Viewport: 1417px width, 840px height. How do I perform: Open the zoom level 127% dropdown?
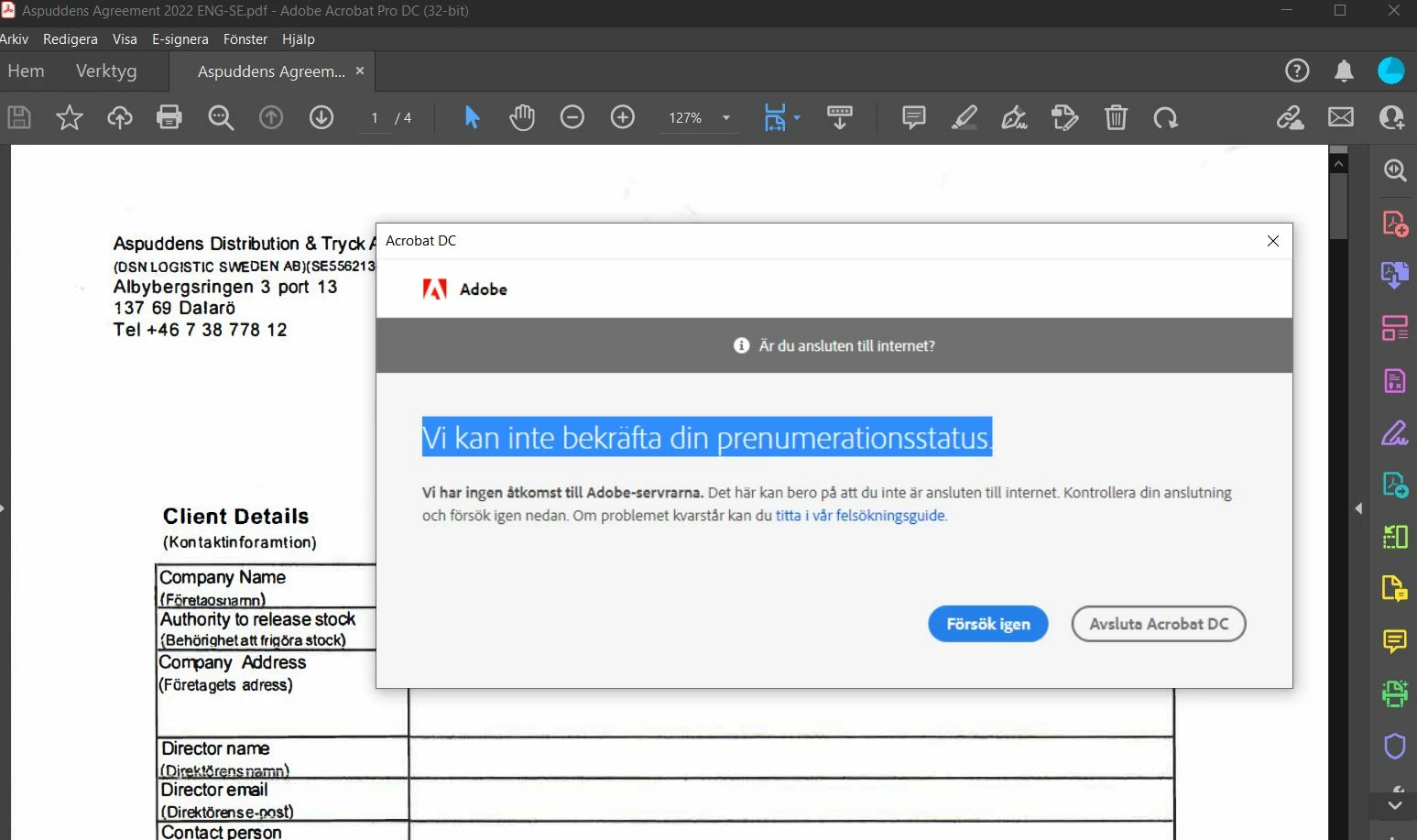click(701, 117)
